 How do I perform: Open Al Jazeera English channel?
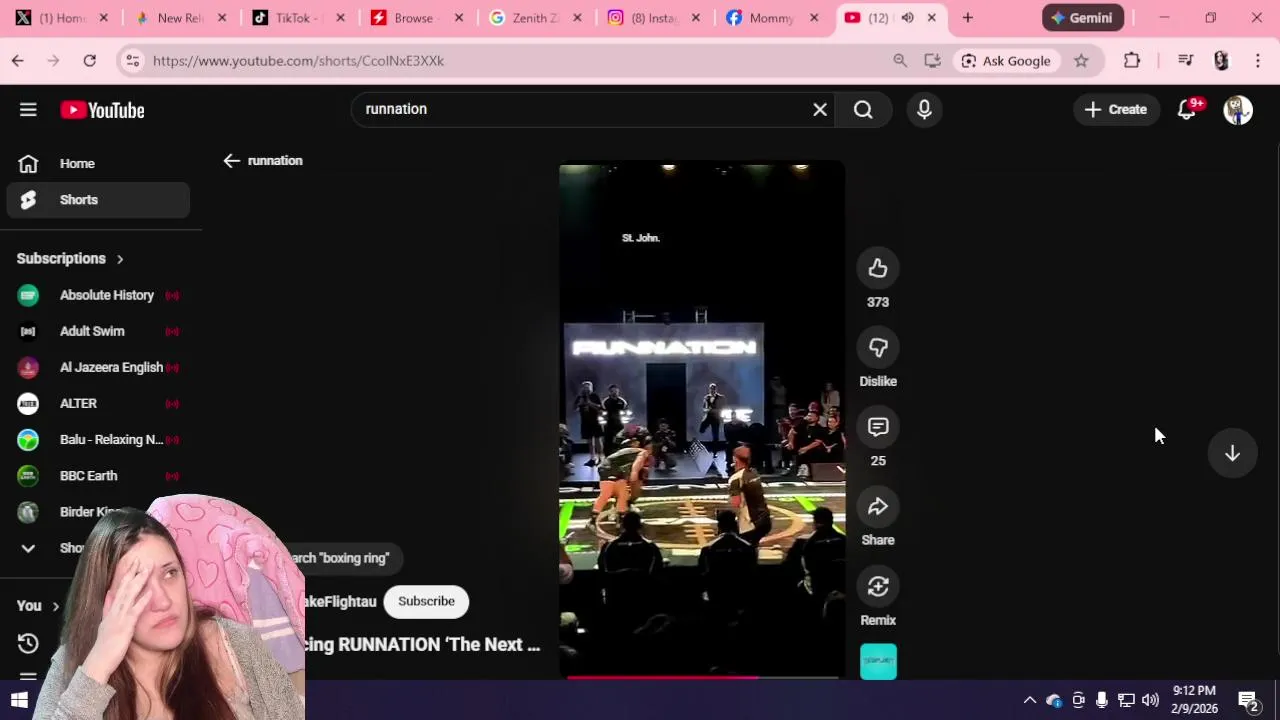tap(98, 367)
